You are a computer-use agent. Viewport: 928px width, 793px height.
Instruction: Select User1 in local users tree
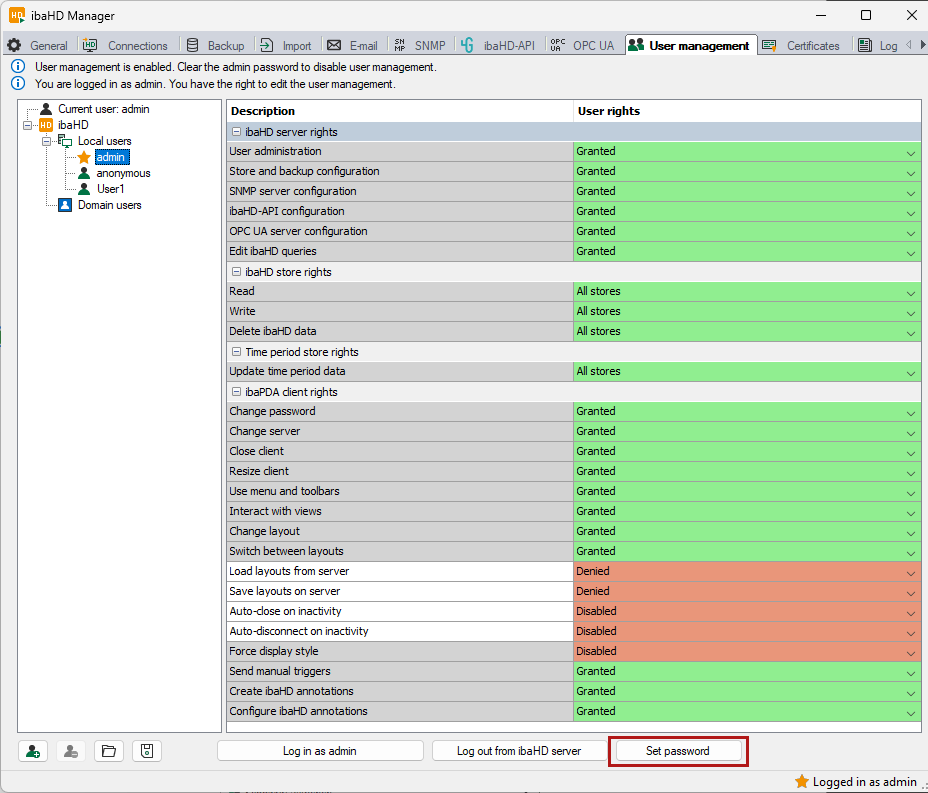pos(110,189)
